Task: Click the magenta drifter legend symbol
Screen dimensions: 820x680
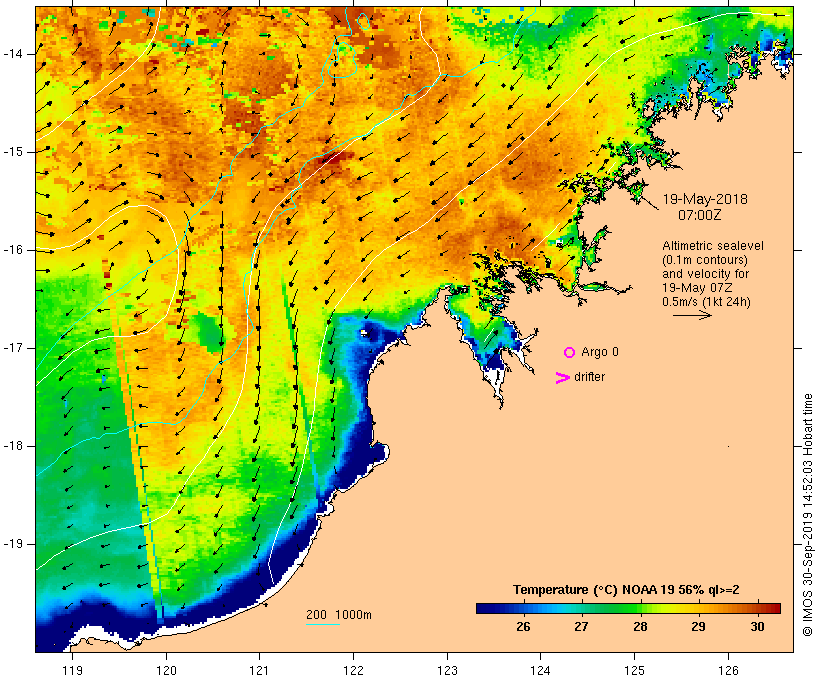Action: coord(563,378)
